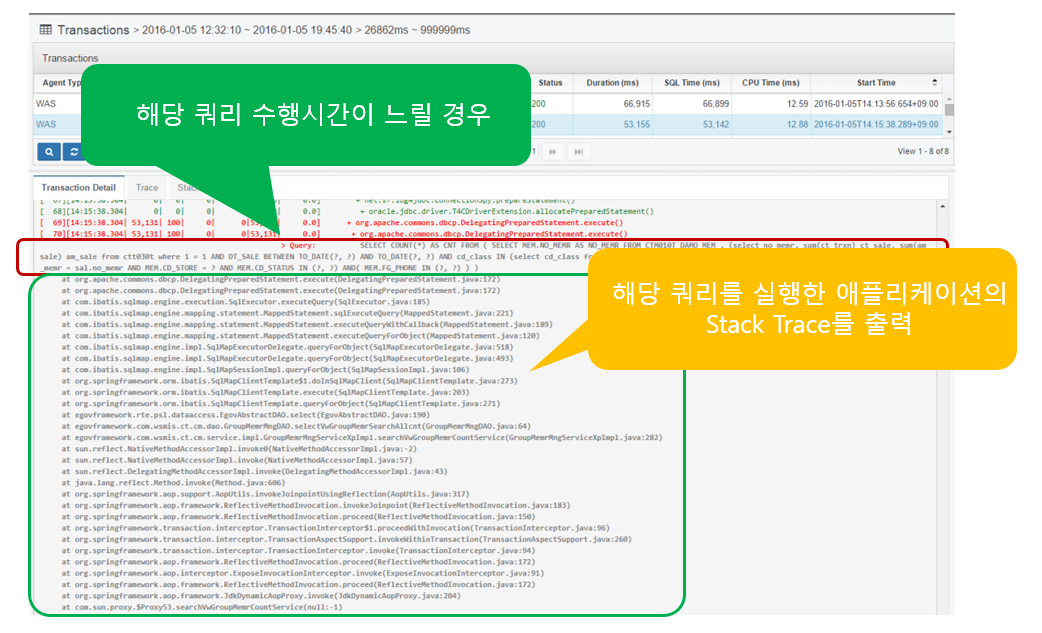This screenshot has width=1042, height=633.
Task: Click the Status column header
Action: [550, 82]
